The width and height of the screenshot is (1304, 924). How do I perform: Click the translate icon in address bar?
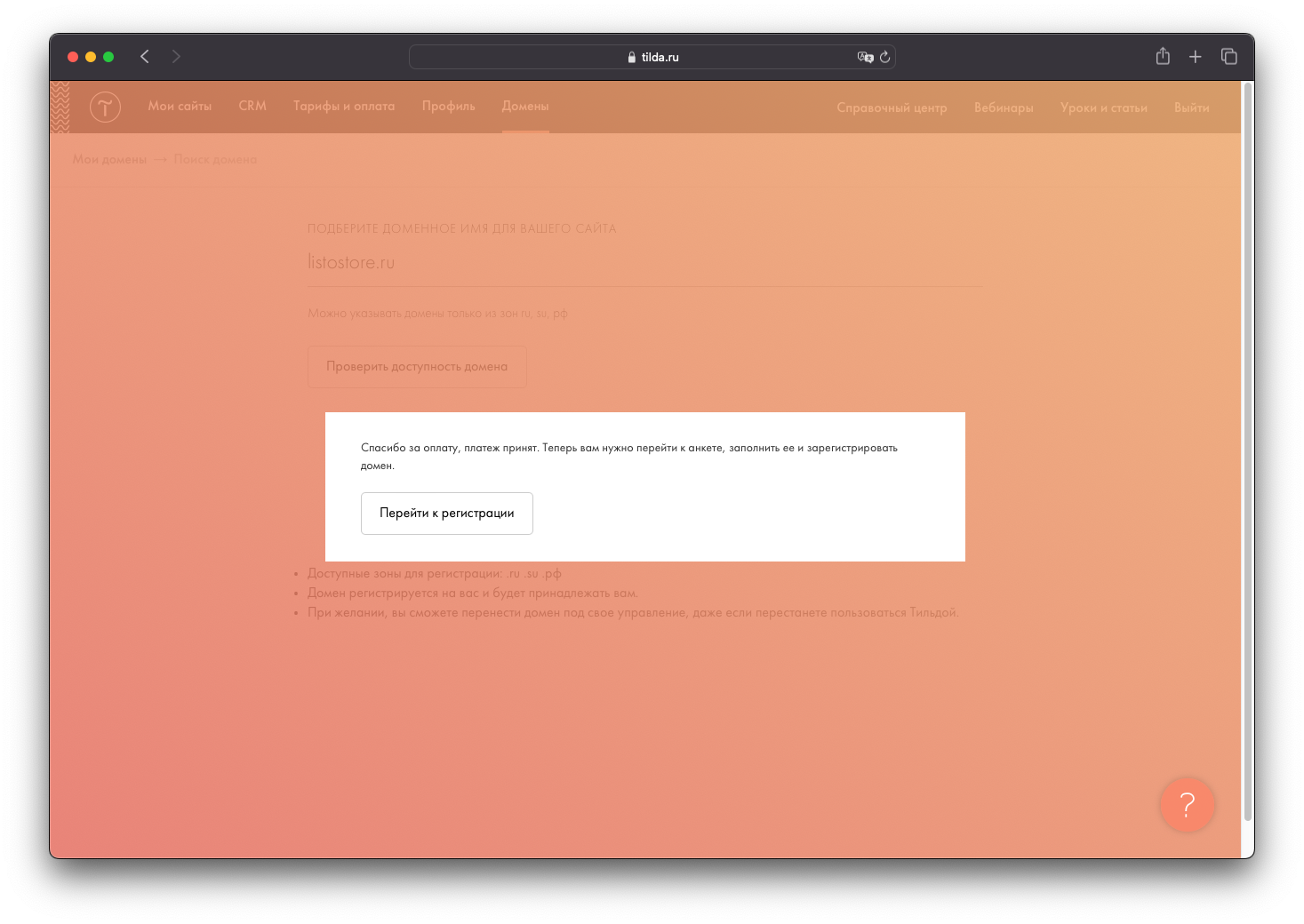[865, 57]
